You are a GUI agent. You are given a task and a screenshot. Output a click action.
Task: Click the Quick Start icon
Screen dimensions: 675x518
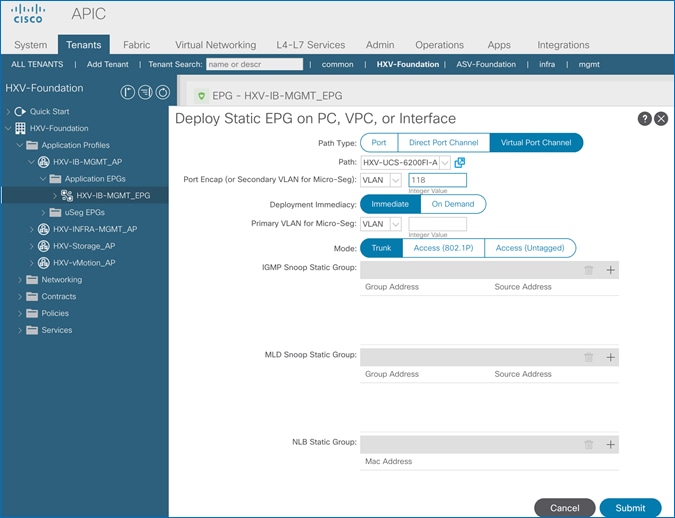[20, 112]
